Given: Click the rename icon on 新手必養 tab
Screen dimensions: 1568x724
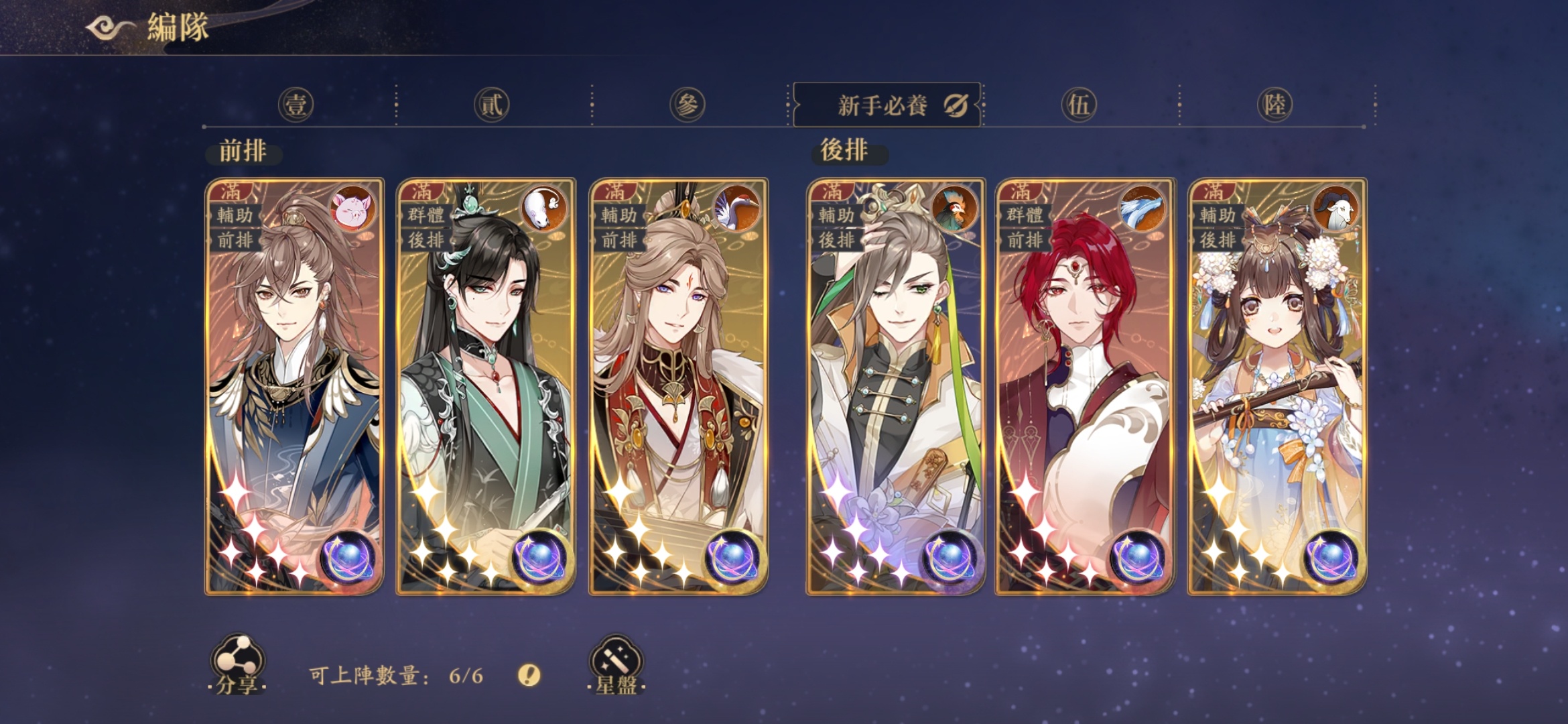Looking at the screenshot, I should [956, 105].
